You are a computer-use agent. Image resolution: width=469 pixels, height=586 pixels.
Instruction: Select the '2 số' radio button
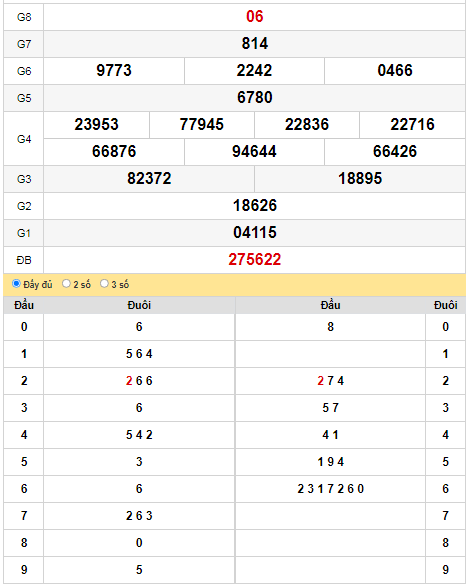(x=66, y=284)
